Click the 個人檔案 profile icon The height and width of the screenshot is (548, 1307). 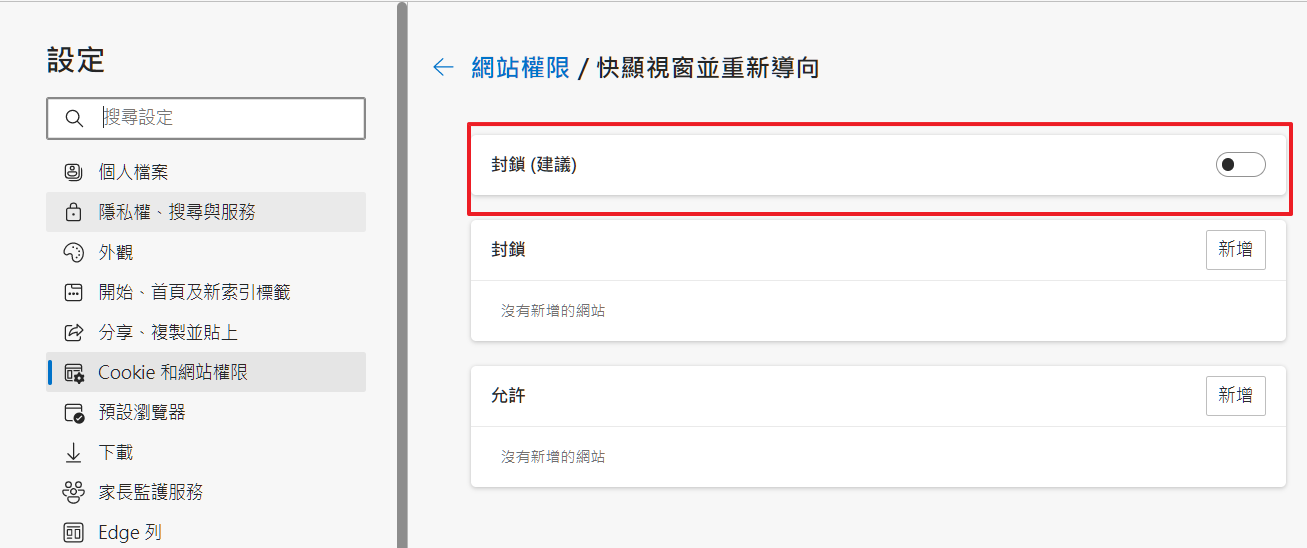pyautogui.click(x=73, y=172)
